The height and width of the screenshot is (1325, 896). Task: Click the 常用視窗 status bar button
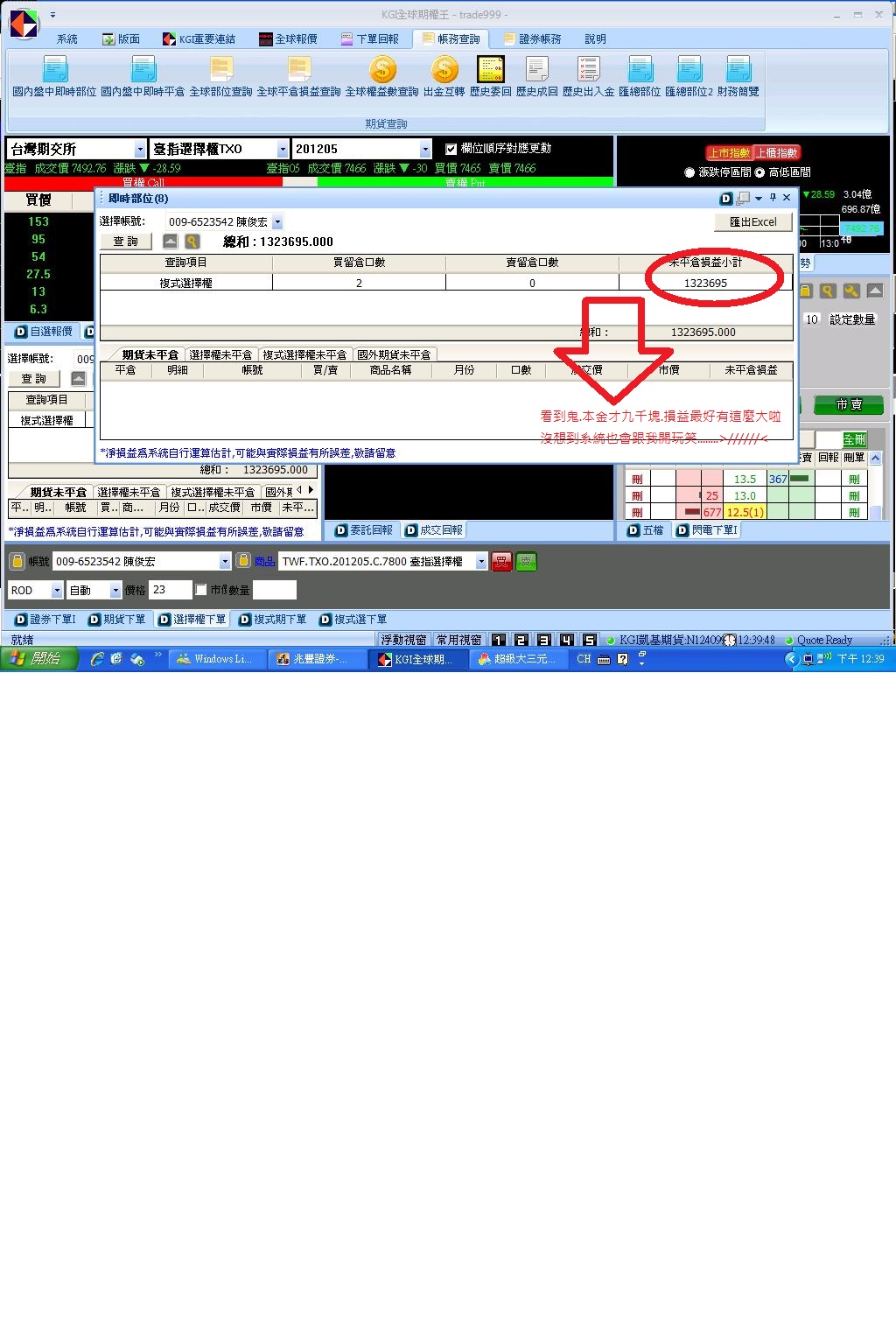458,640
